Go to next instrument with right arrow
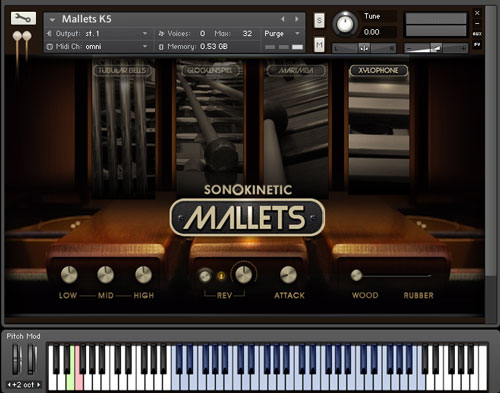 point(296,19)
